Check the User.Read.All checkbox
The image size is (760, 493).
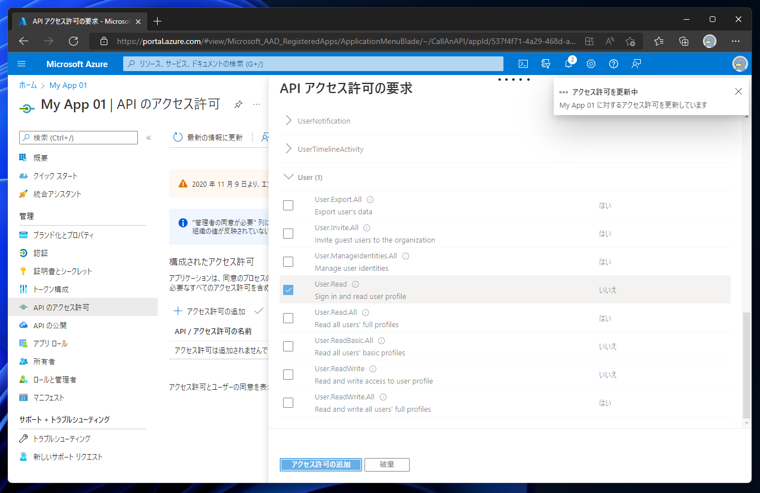coord(288,318)
